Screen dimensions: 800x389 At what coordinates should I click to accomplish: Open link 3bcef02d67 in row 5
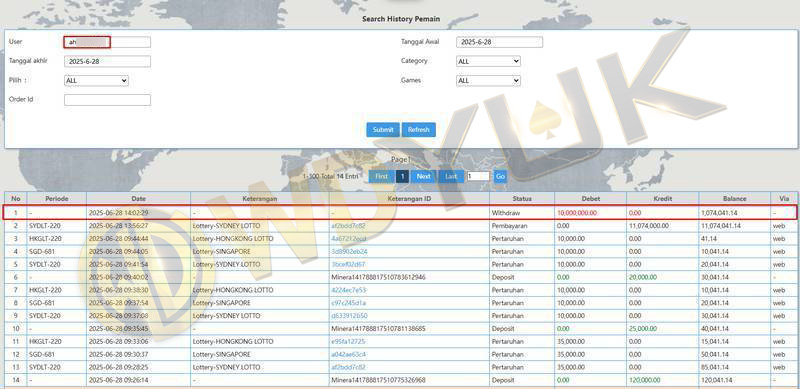pyautogui.click(x=348, y=264)
